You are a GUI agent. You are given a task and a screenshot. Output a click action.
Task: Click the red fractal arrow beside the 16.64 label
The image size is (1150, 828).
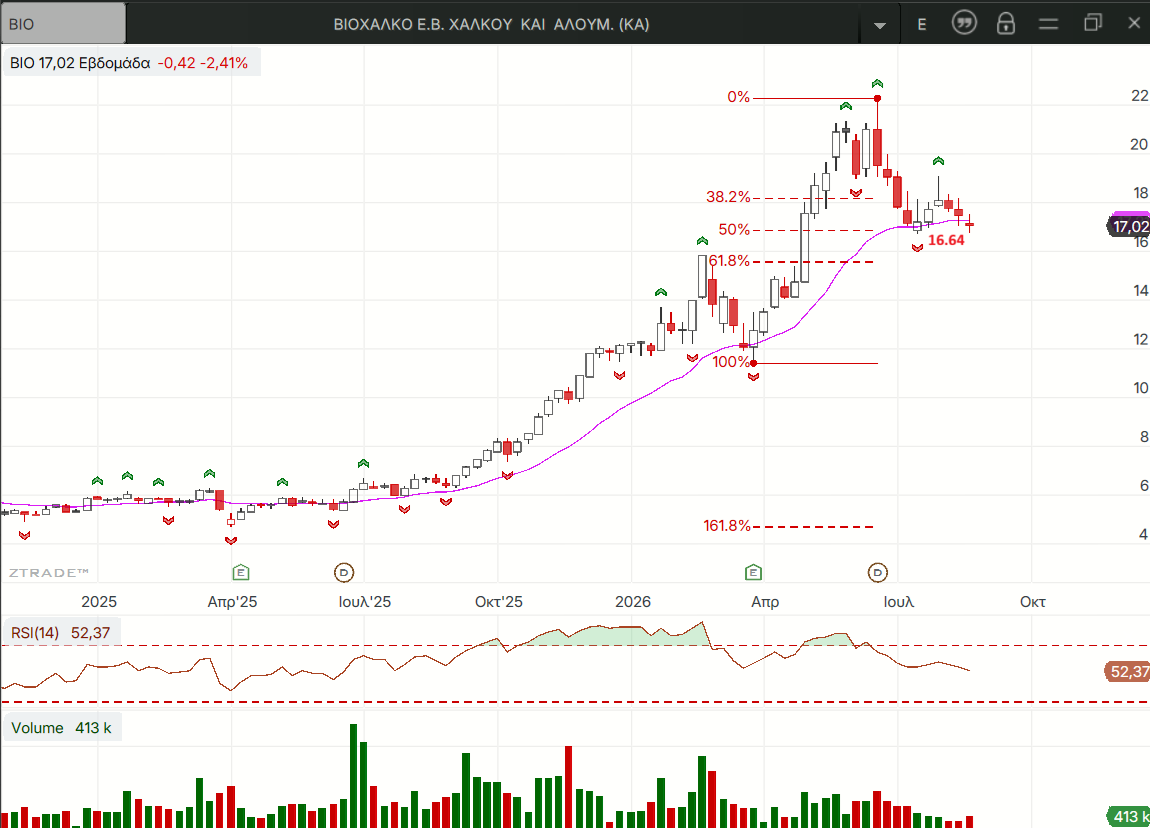pos(918,248)
